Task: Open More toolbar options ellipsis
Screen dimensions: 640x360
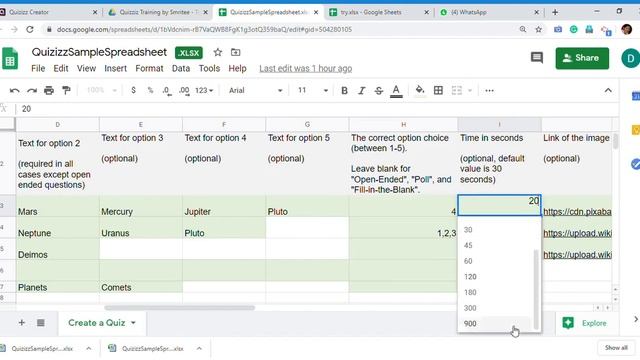Action: (489, 90)
